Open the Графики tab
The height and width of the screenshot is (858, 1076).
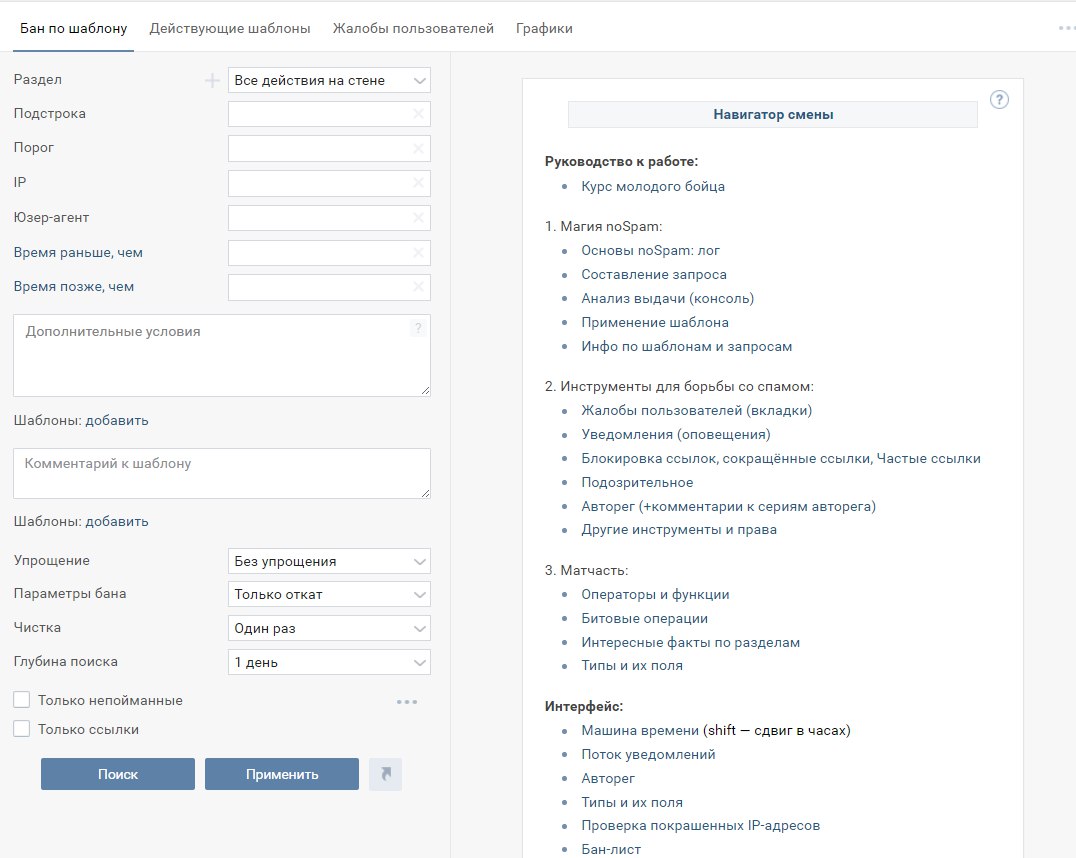[x=544, y=29]
